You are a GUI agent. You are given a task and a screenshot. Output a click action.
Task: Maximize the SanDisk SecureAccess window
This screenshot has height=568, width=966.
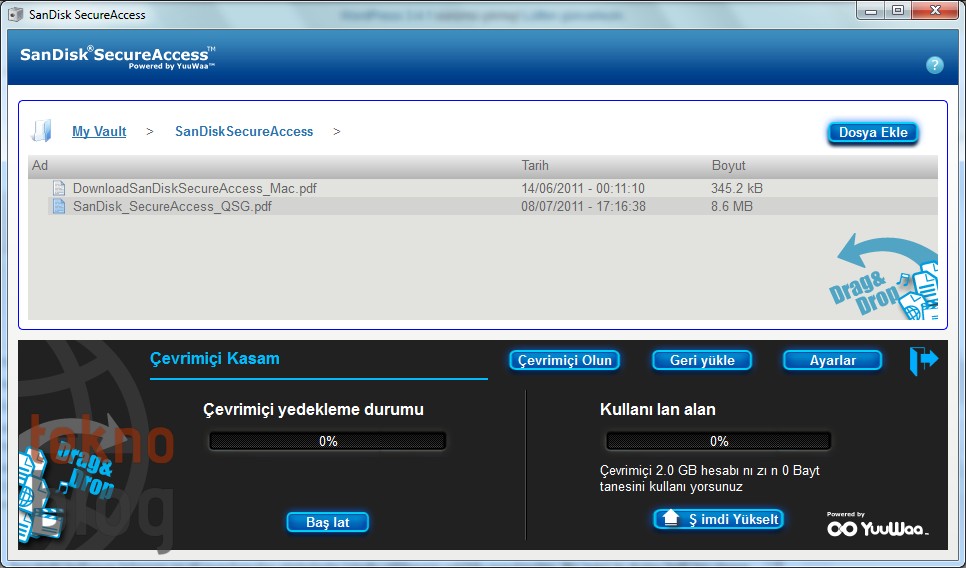click(898, 10)
